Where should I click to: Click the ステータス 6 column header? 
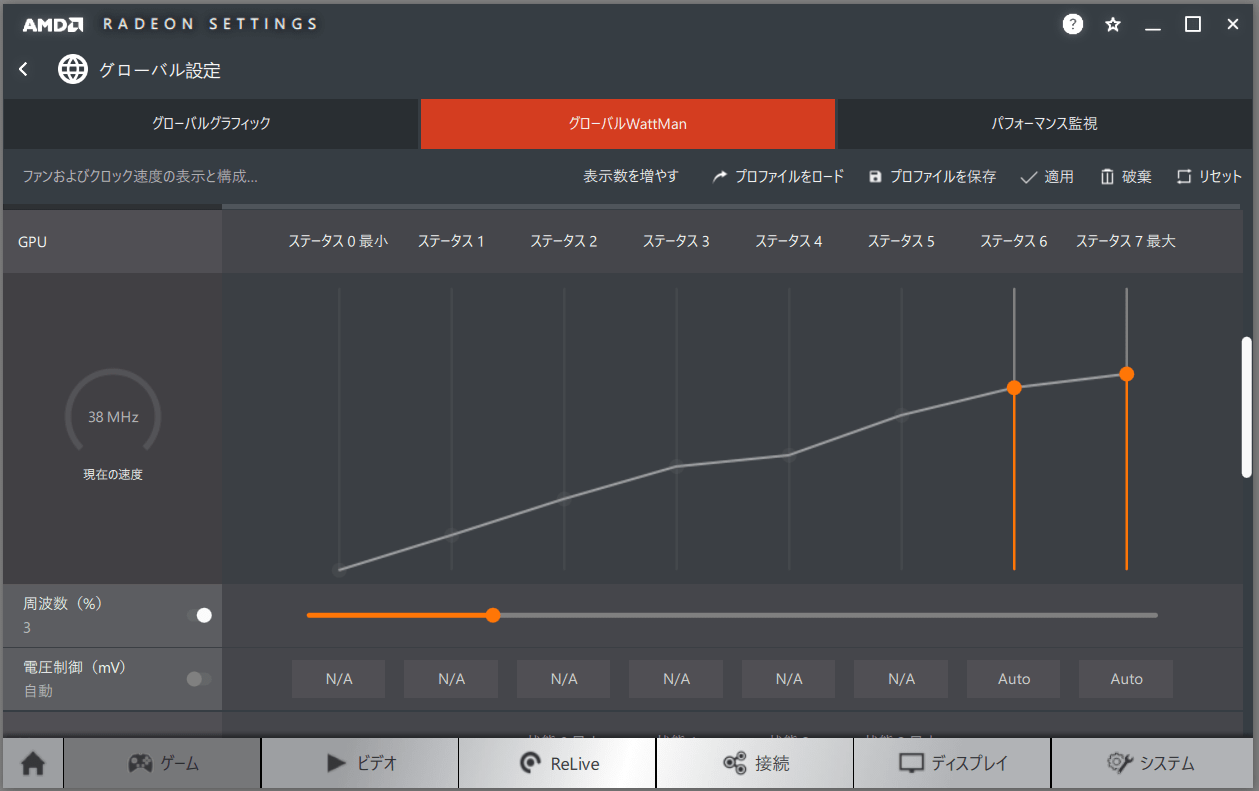click(x=1014, y=241)
